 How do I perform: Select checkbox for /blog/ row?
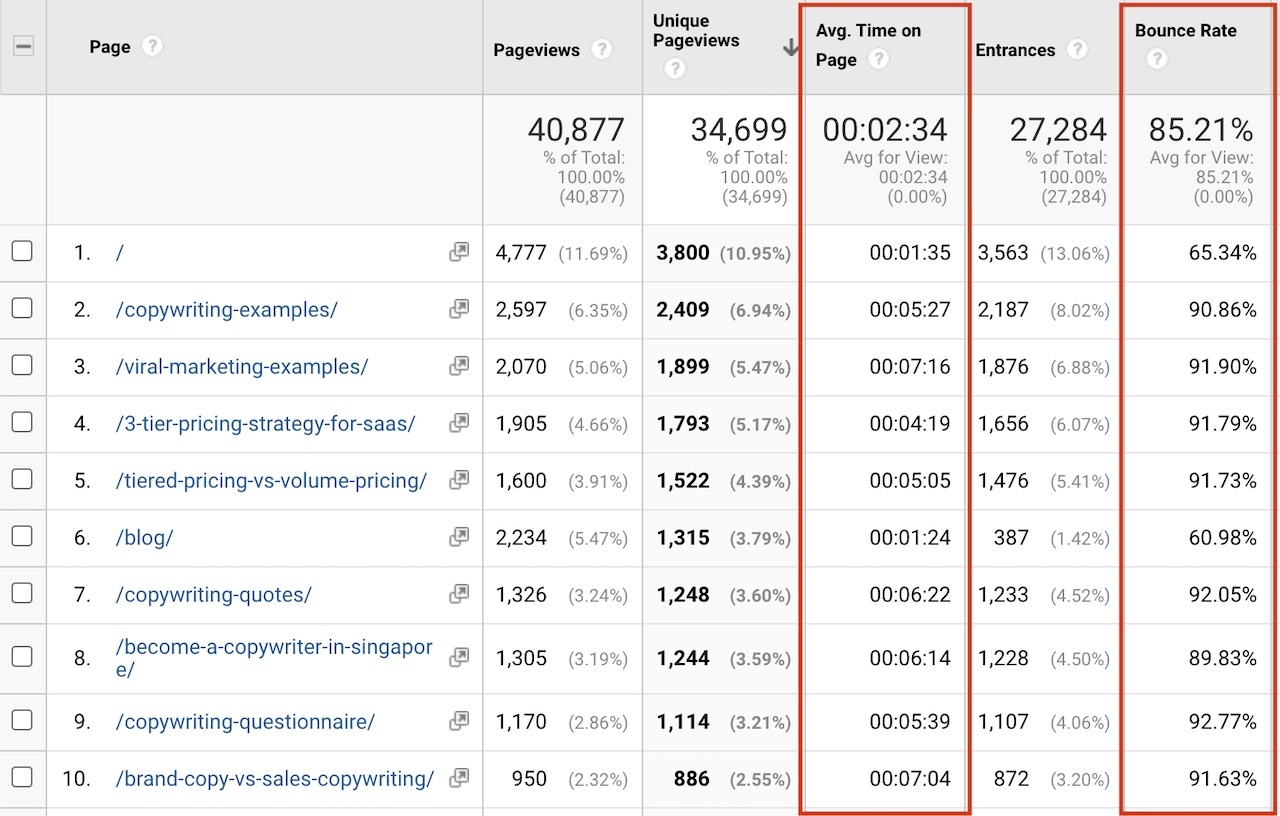22,536
